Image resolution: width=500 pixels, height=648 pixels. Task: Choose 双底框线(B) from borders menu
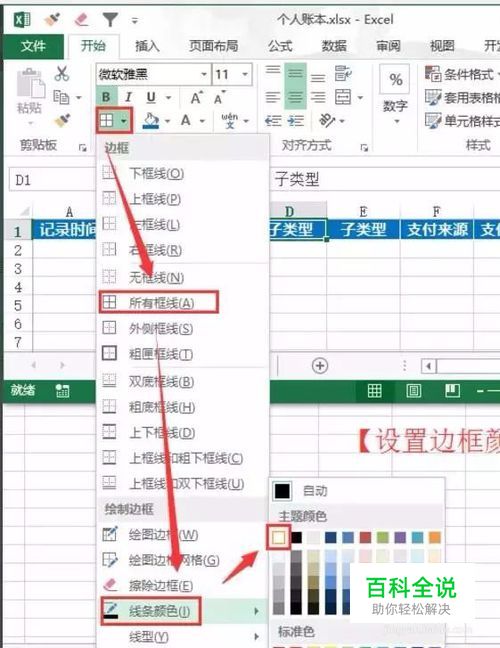tap(182, 381)
